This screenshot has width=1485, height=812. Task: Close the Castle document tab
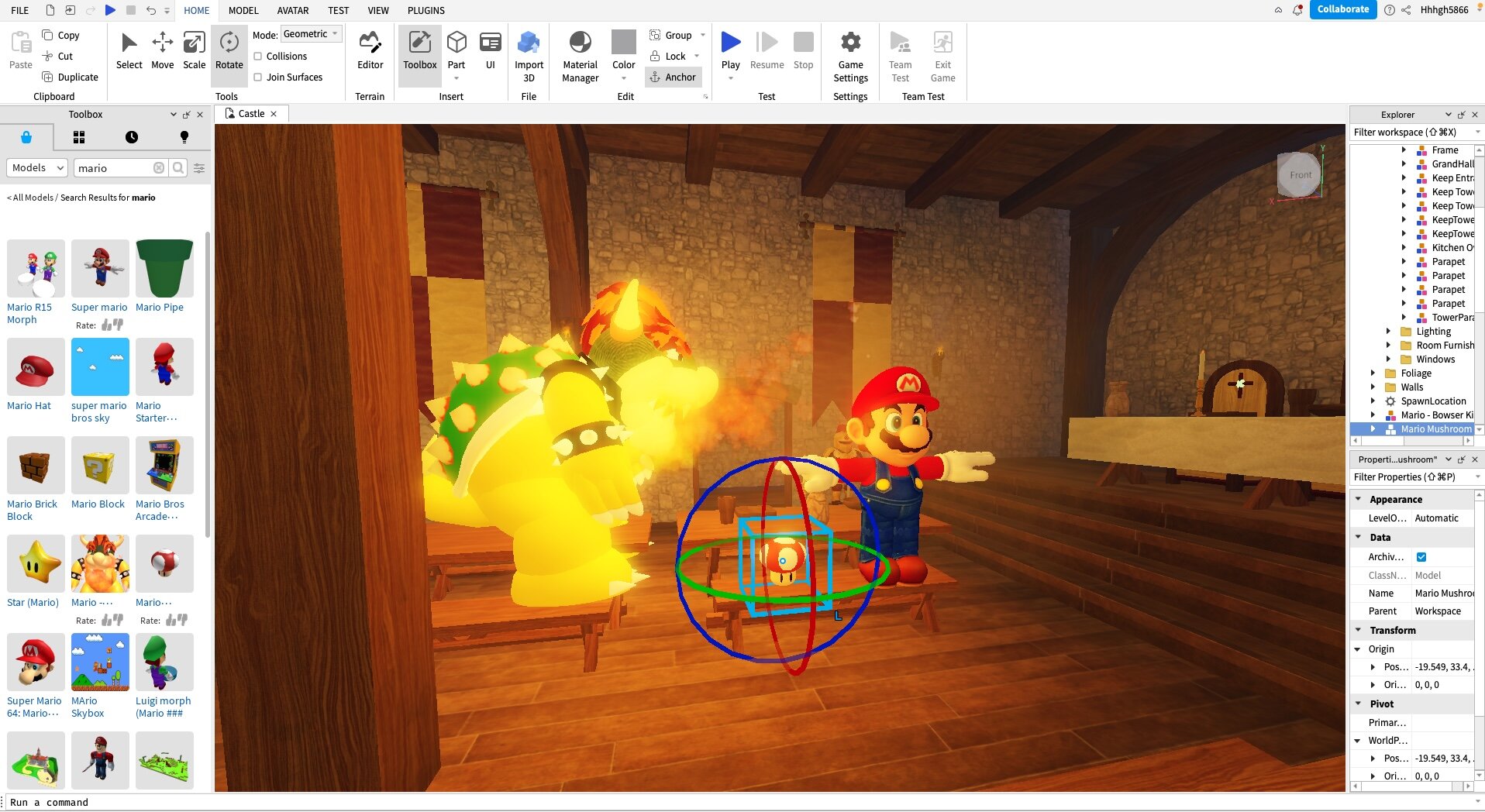click(x=274, y=113)
